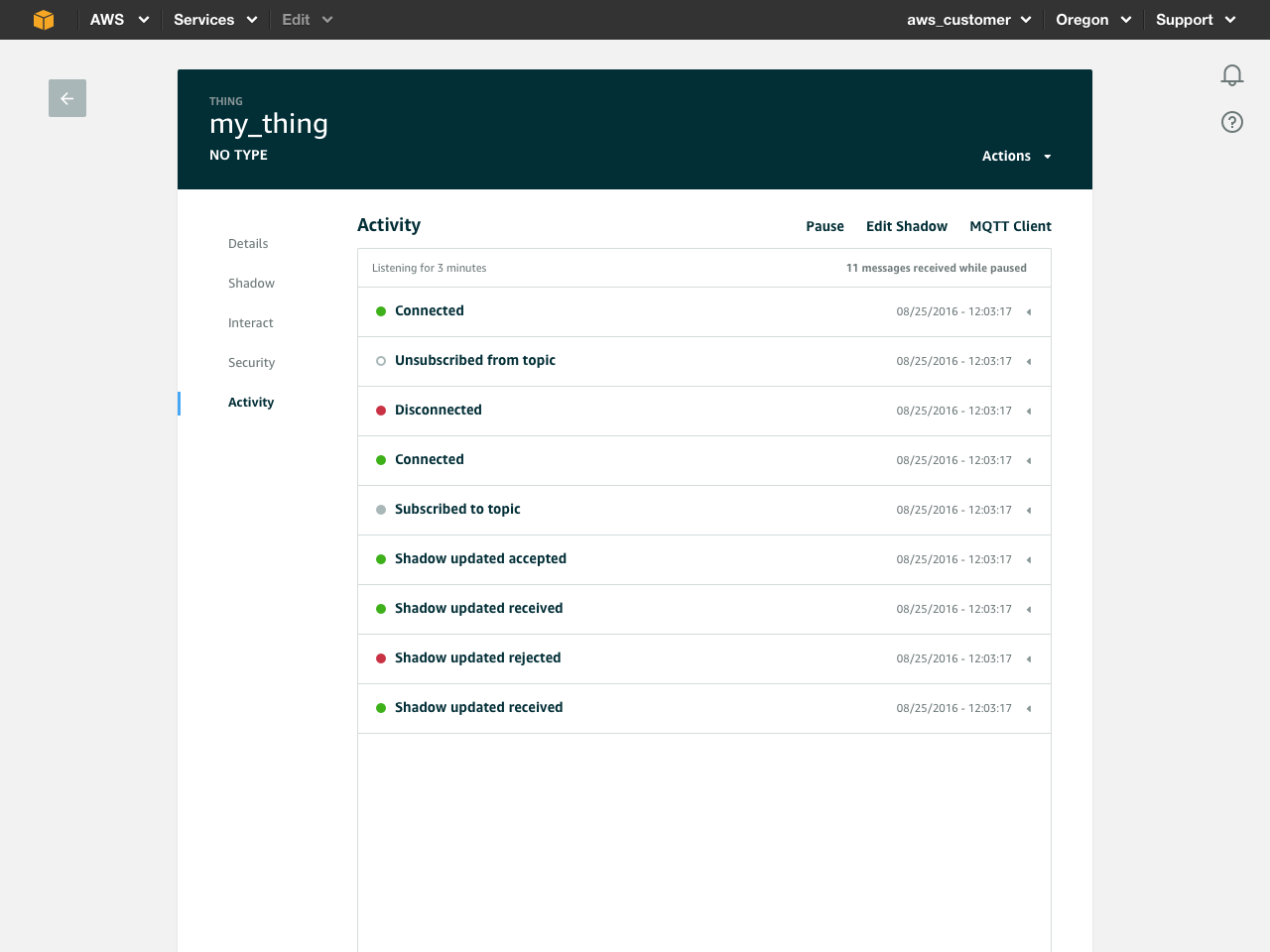This screenshot has width=1270, height=952.
Task: Open the notifications bell
Action: click(1231, 75)
